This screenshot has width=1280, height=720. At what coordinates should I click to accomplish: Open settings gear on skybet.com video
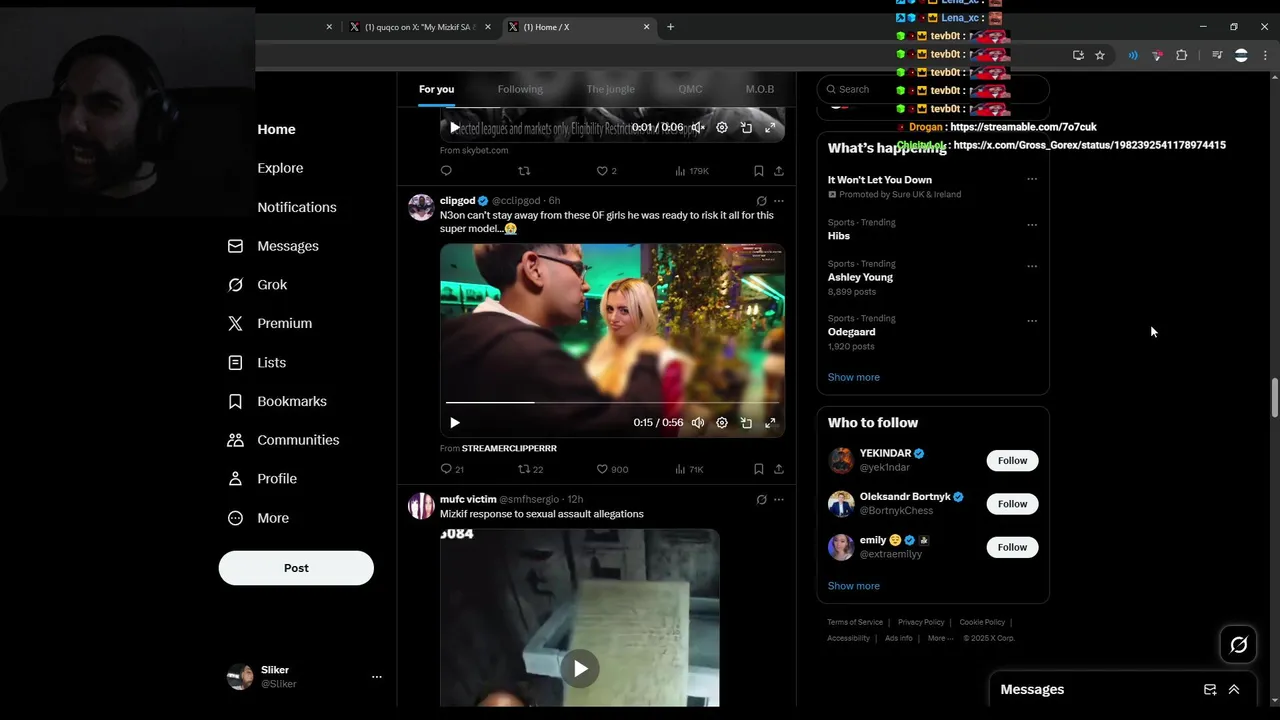point(722,127)
